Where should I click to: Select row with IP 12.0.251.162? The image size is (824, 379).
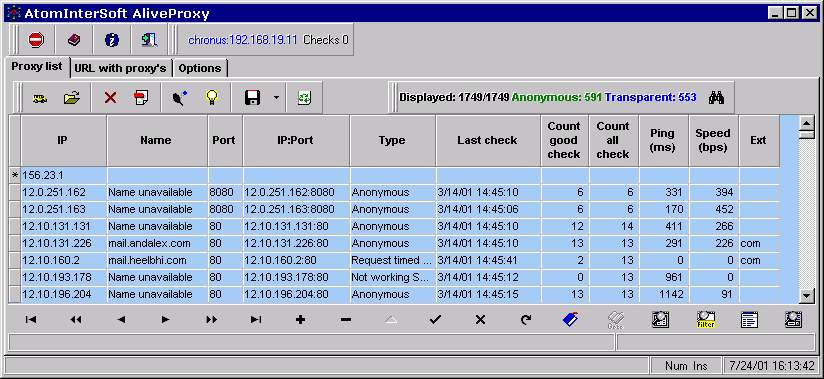point(400,192)
